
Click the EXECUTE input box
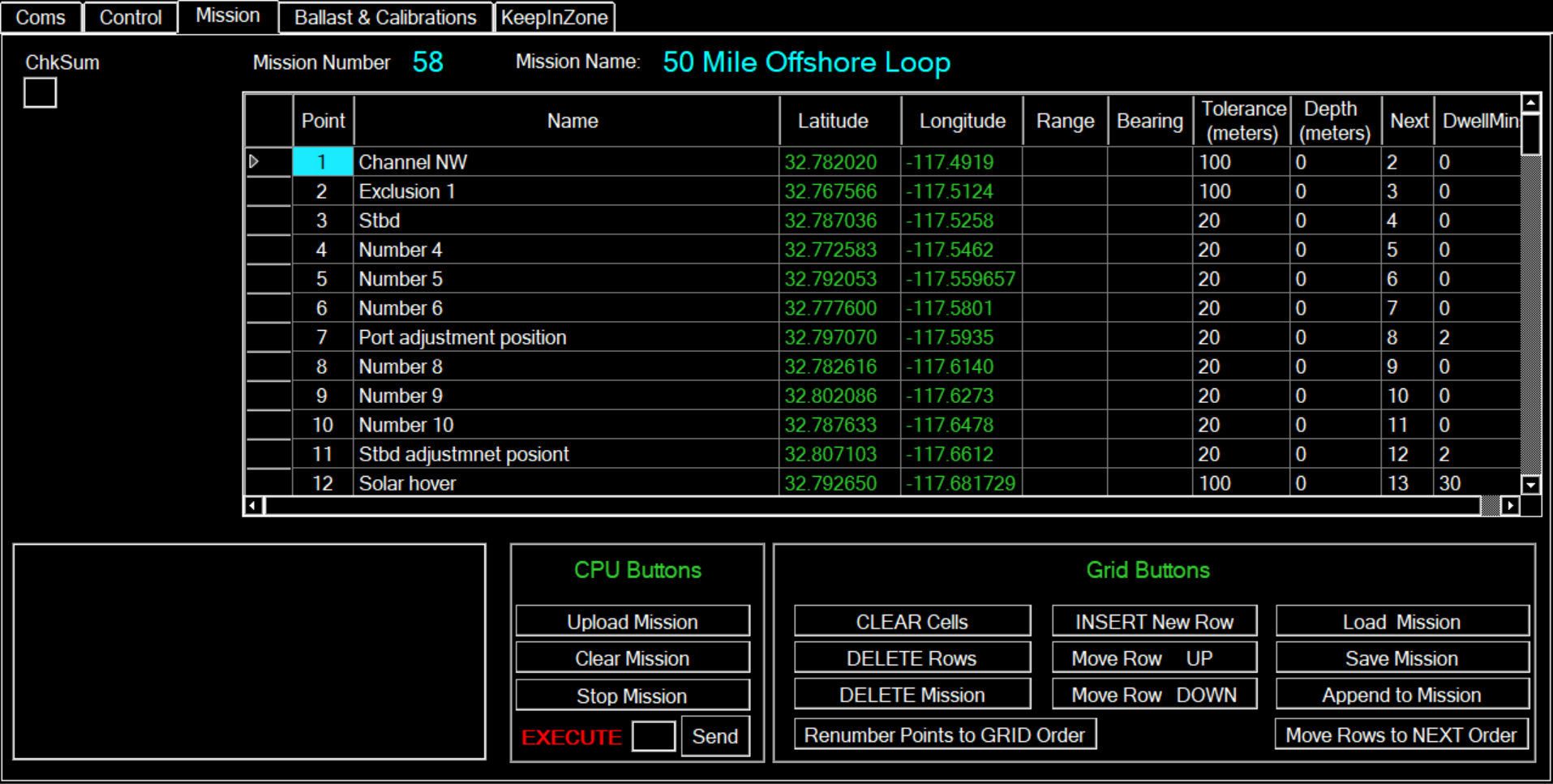tap(653, 736)
